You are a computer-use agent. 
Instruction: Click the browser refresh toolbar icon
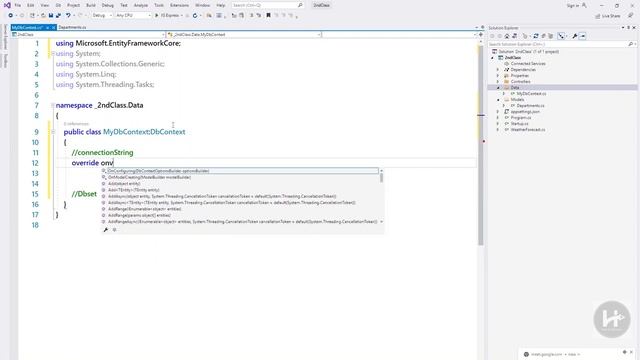[x=195, y=15]
